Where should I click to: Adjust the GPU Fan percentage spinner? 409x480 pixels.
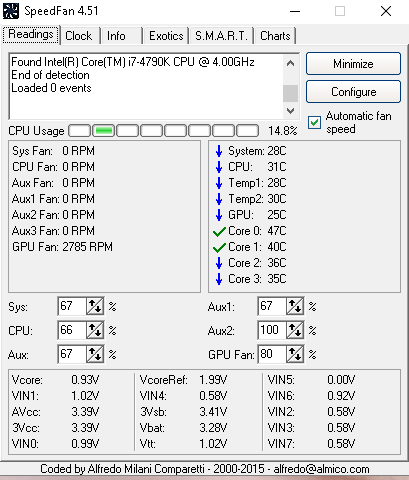[295, 354]
